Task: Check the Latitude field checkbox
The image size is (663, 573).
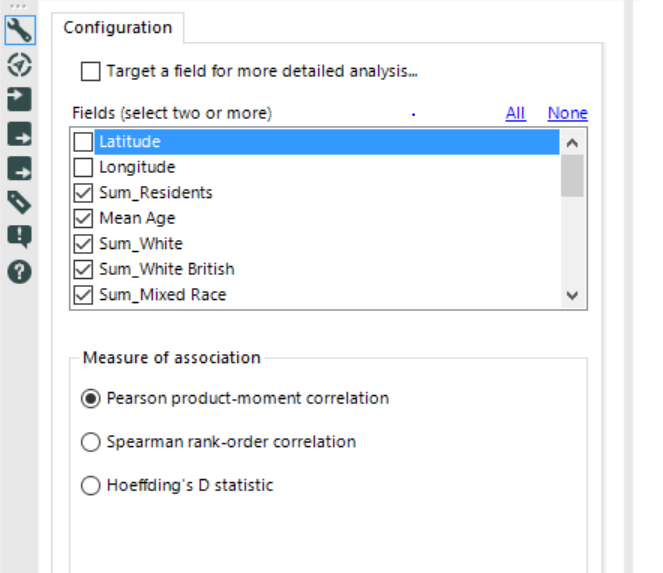Action: [84, 142]
